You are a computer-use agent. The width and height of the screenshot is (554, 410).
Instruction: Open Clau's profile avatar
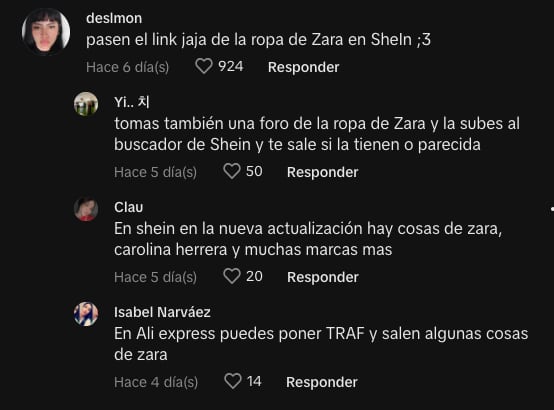[86, 209]
